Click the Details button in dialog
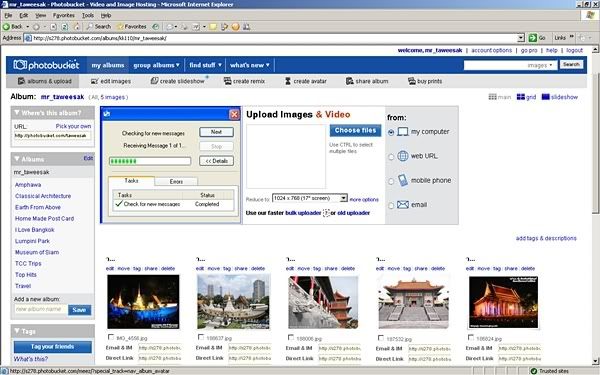600x375 pixels. tap(216, 161)
